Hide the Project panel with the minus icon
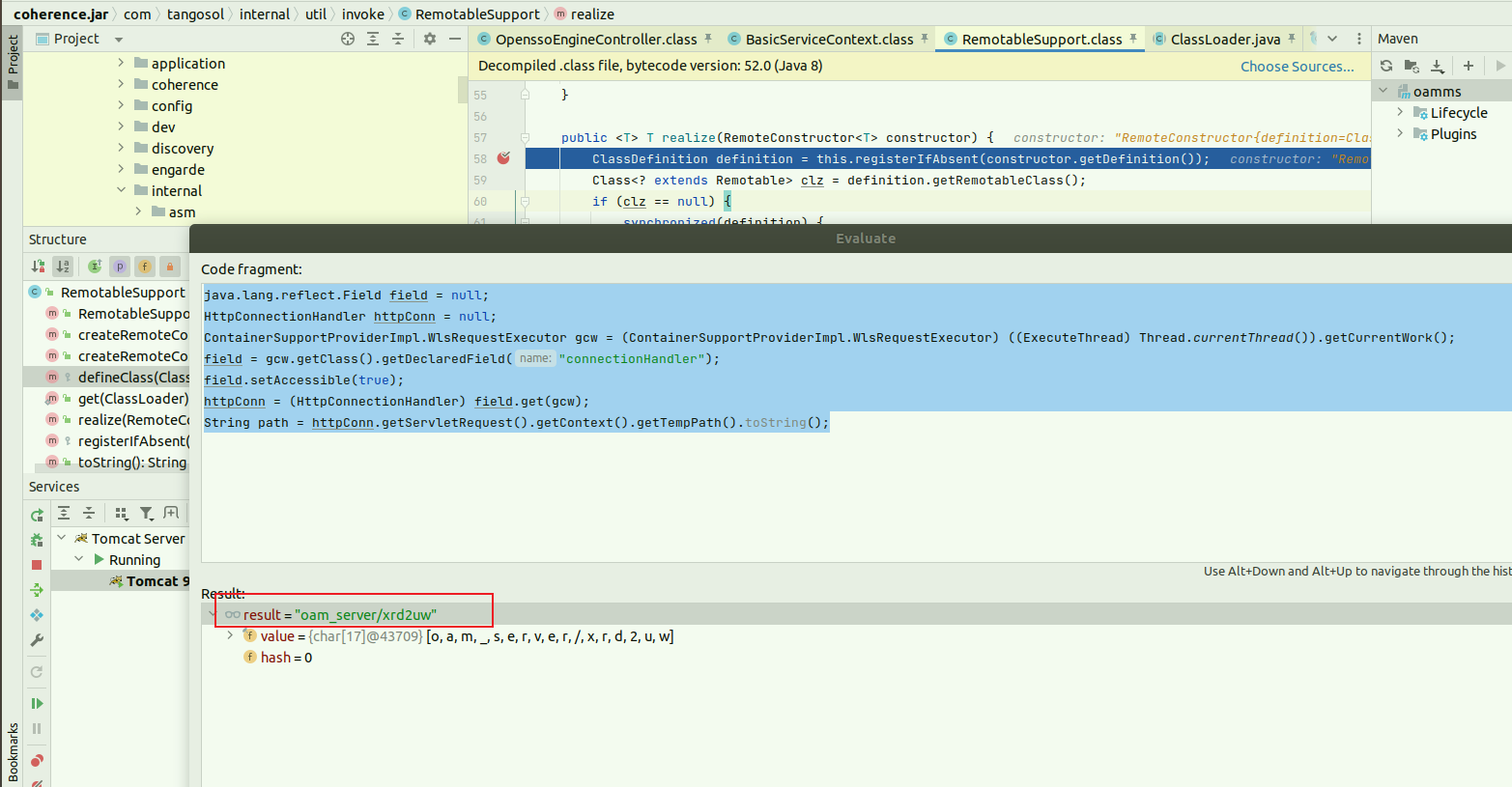 tap(455, 39)
